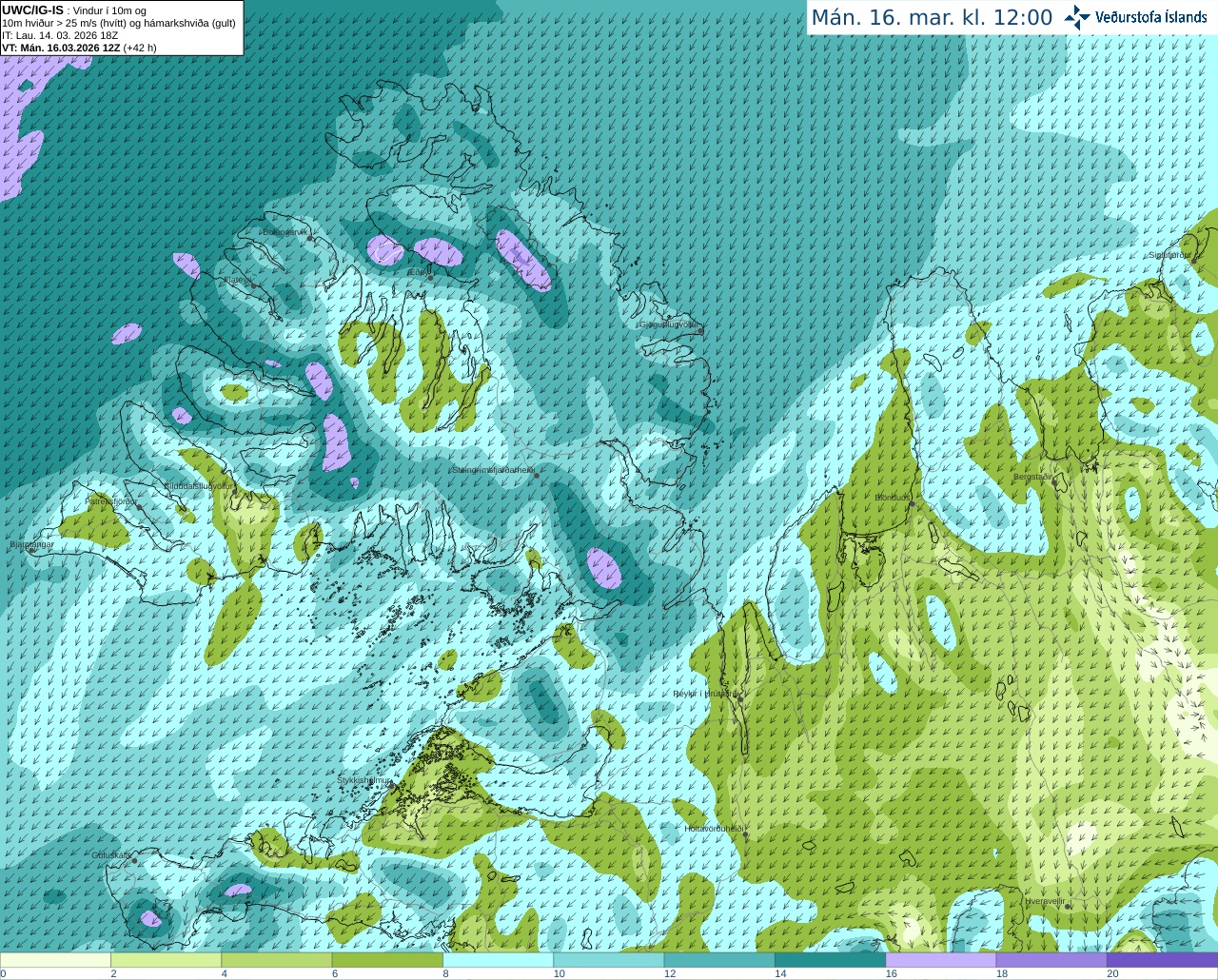This screenshot has width=1218, height=980.
Task: Click the legend scale value 2
Action: (113, 973)
